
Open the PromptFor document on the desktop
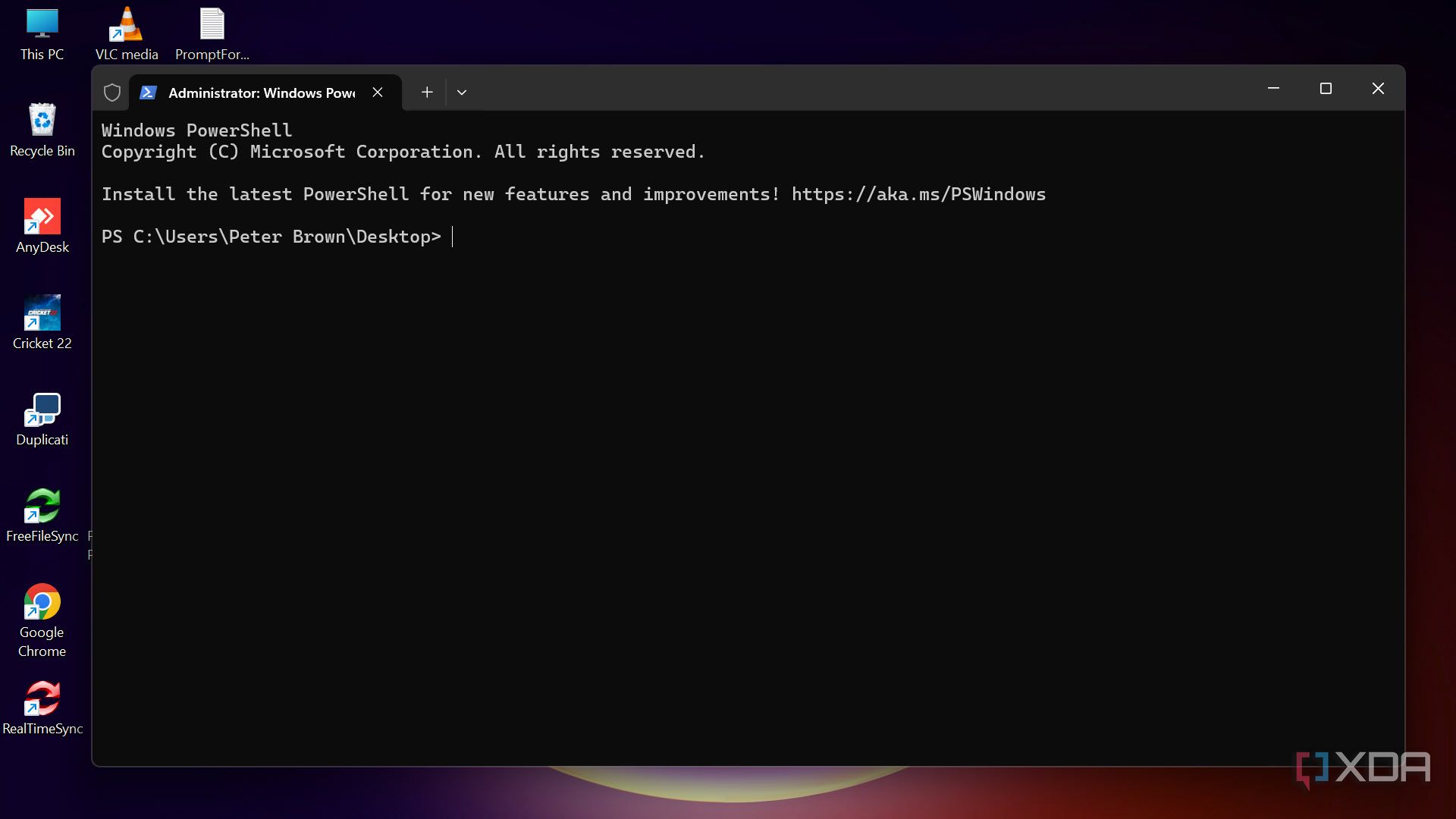212,23
